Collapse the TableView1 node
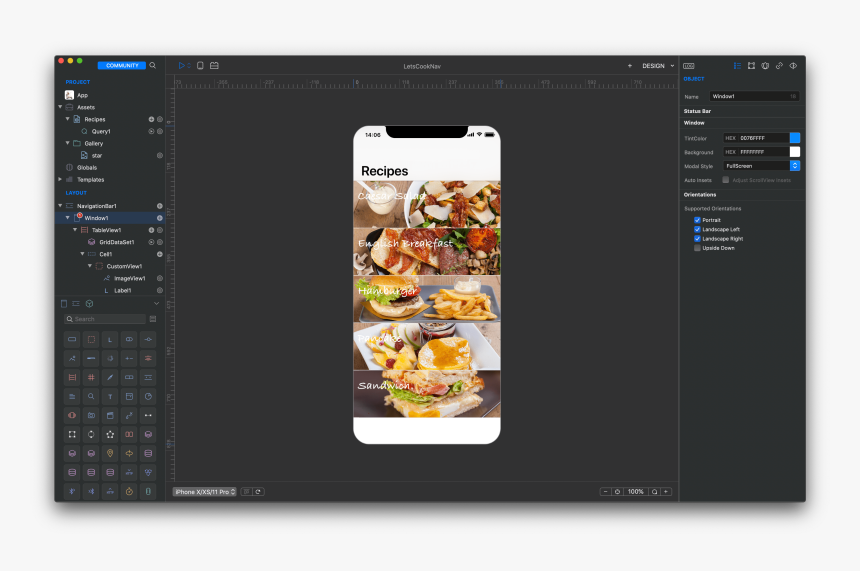This screenshot has height=571, width=860. 75,230
